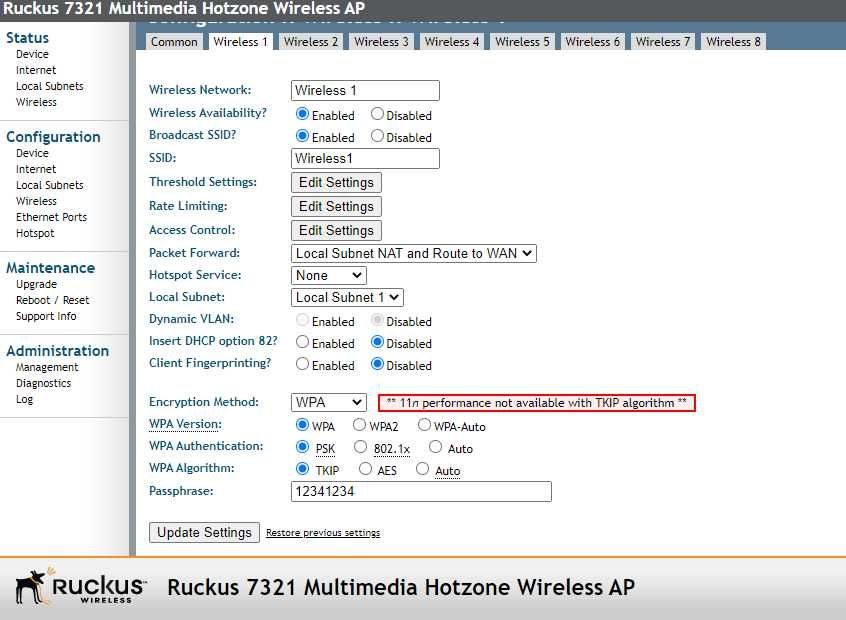Switch to the Wireless 8 tab
Image resolution: width=846 pixels, height=620 pixels.
(733, 42)
